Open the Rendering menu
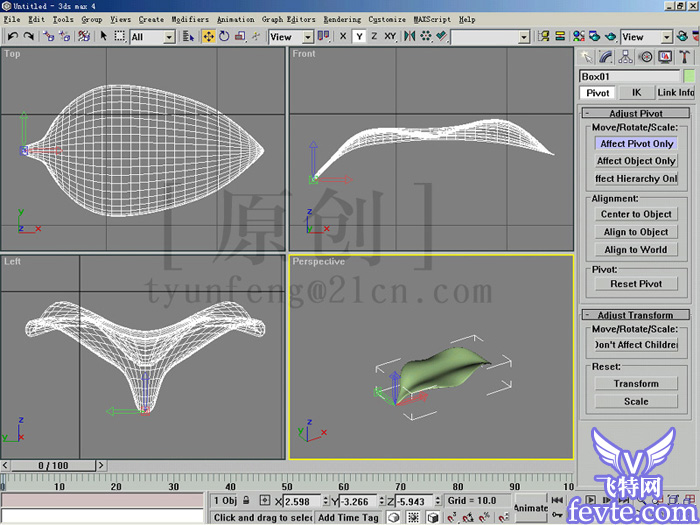The image size is (700, 525). [x=342, y=19]
